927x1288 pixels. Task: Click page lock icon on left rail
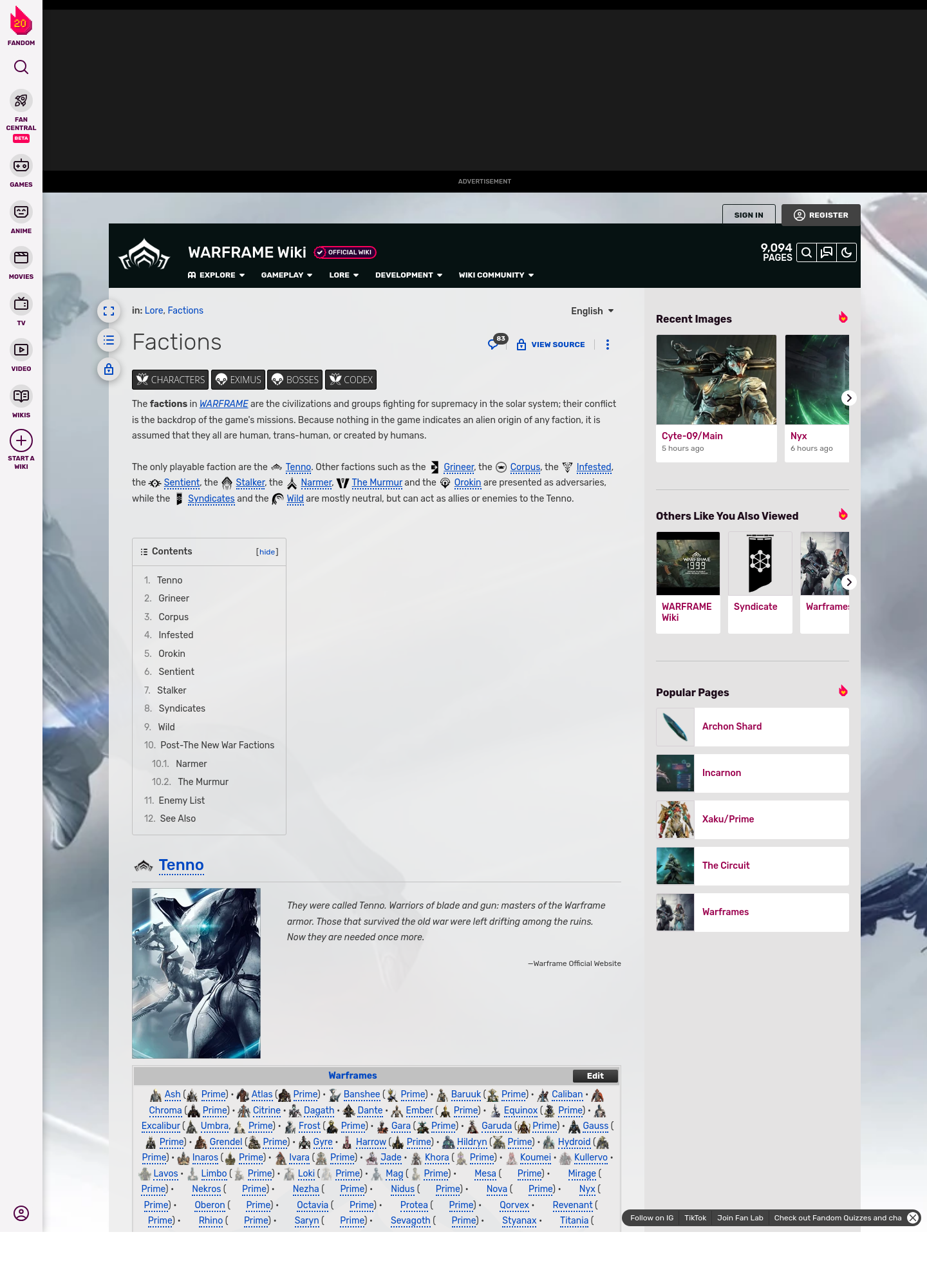tap(109, 369)
